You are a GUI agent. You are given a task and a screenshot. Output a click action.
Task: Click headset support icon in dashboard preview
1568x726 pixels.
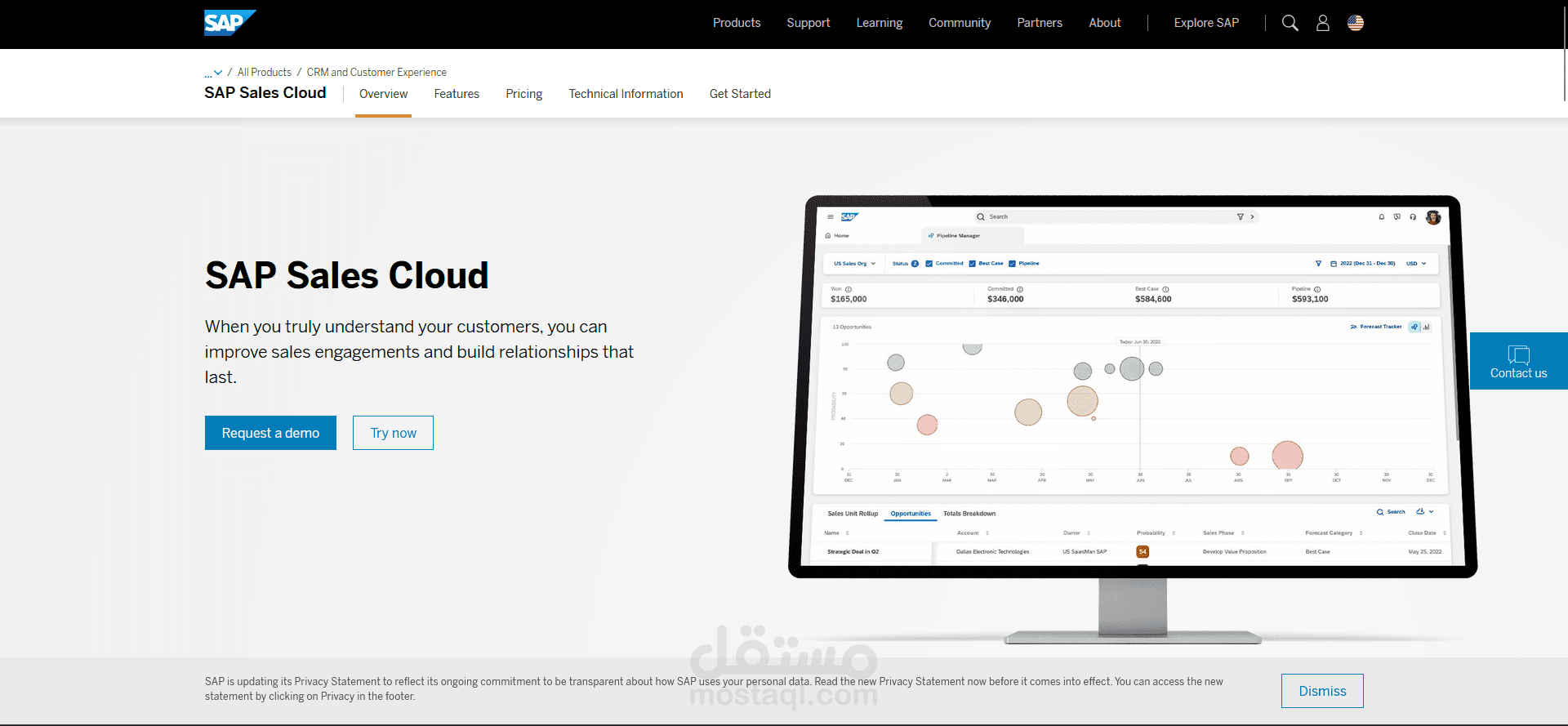click(1413, 217)
